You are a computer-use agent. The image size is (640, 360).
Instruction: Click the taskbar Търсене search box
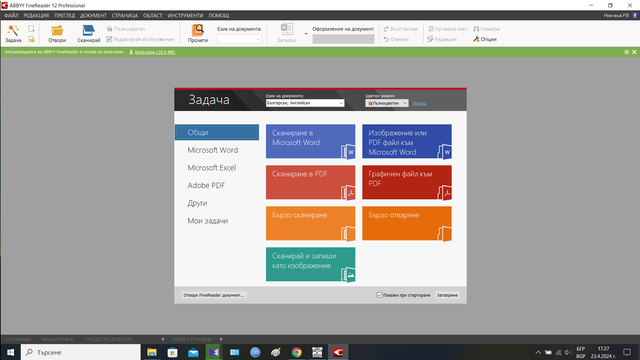click(80, 352)
